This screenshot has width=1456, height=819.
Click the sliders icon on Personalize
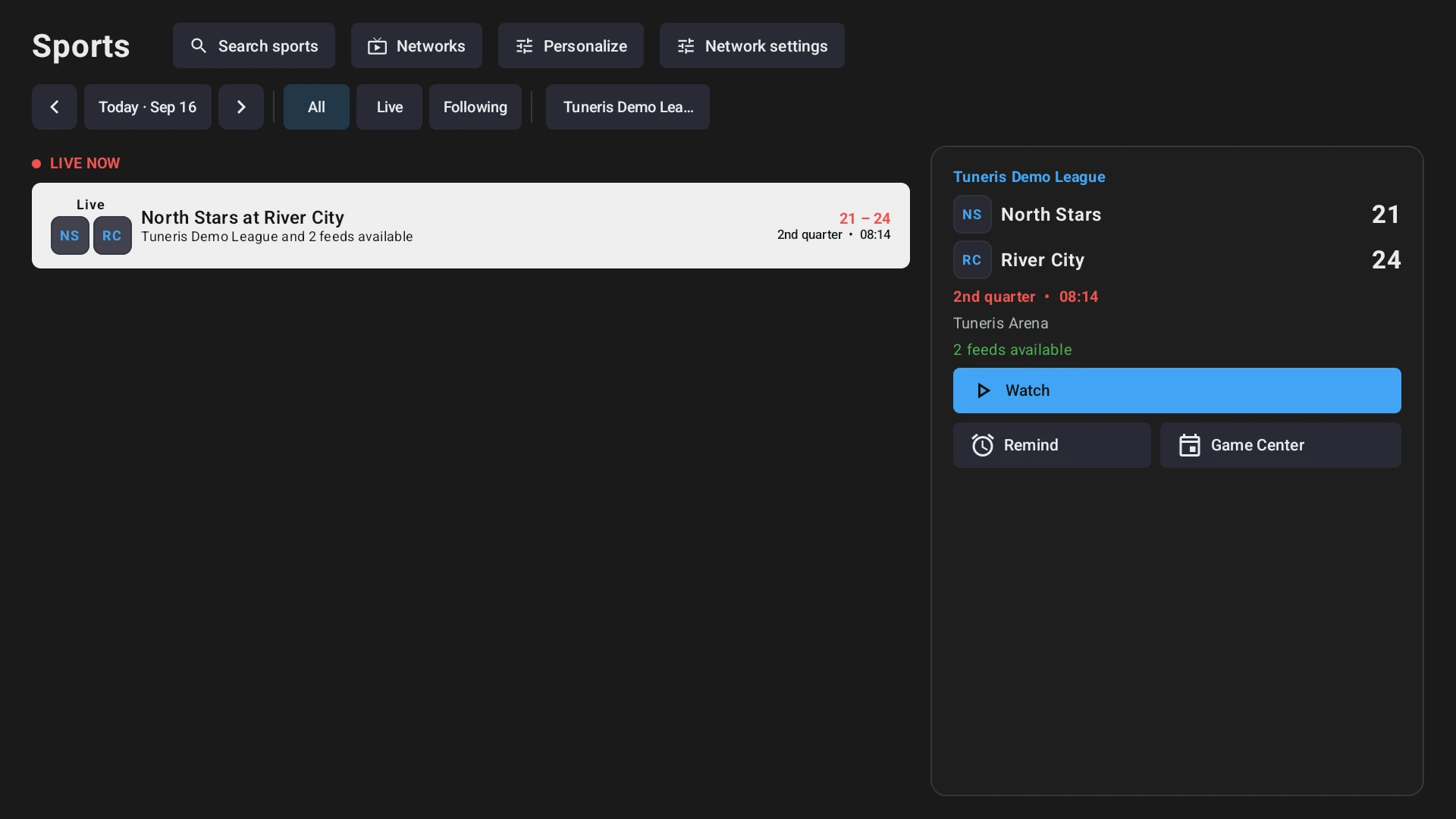pyautogui.click(x=524, y=46)
